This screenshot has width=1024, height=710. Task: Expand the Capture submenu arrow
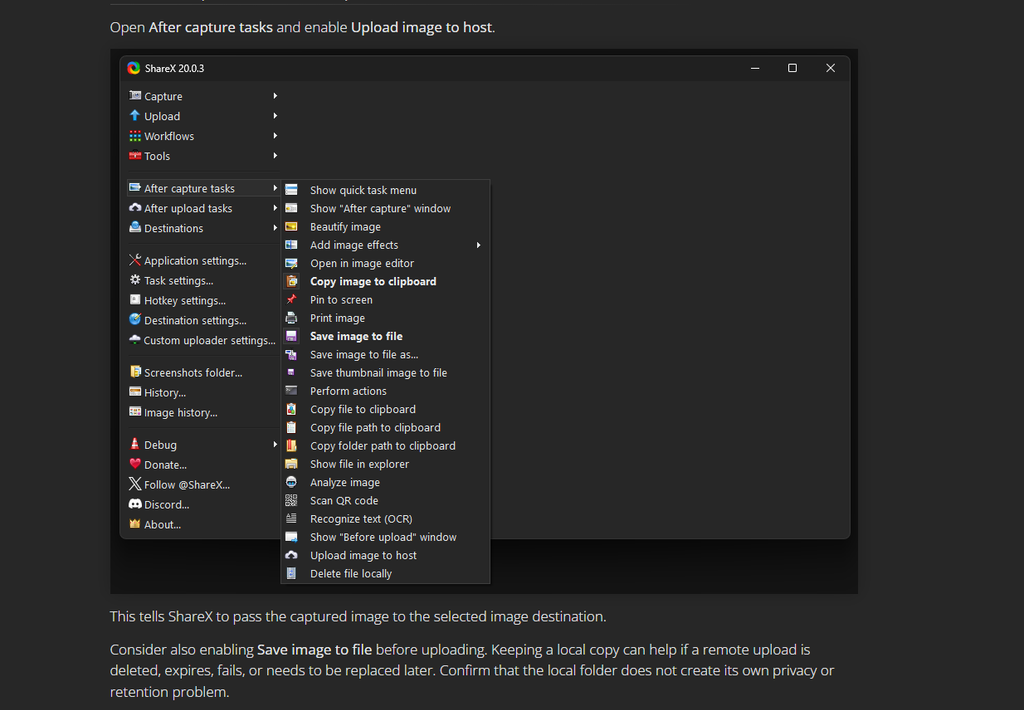(275, 96)
